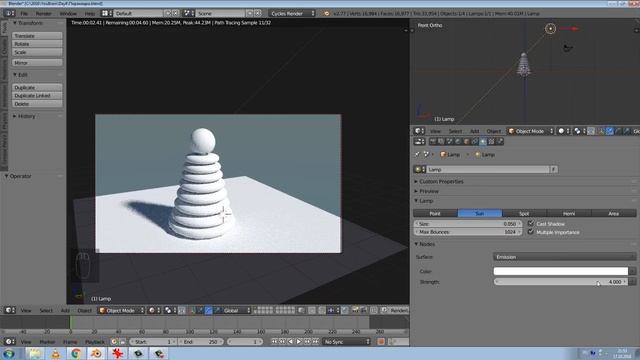
Task: Open the Playback menu in timeline
Action: [x=94, y=342]
